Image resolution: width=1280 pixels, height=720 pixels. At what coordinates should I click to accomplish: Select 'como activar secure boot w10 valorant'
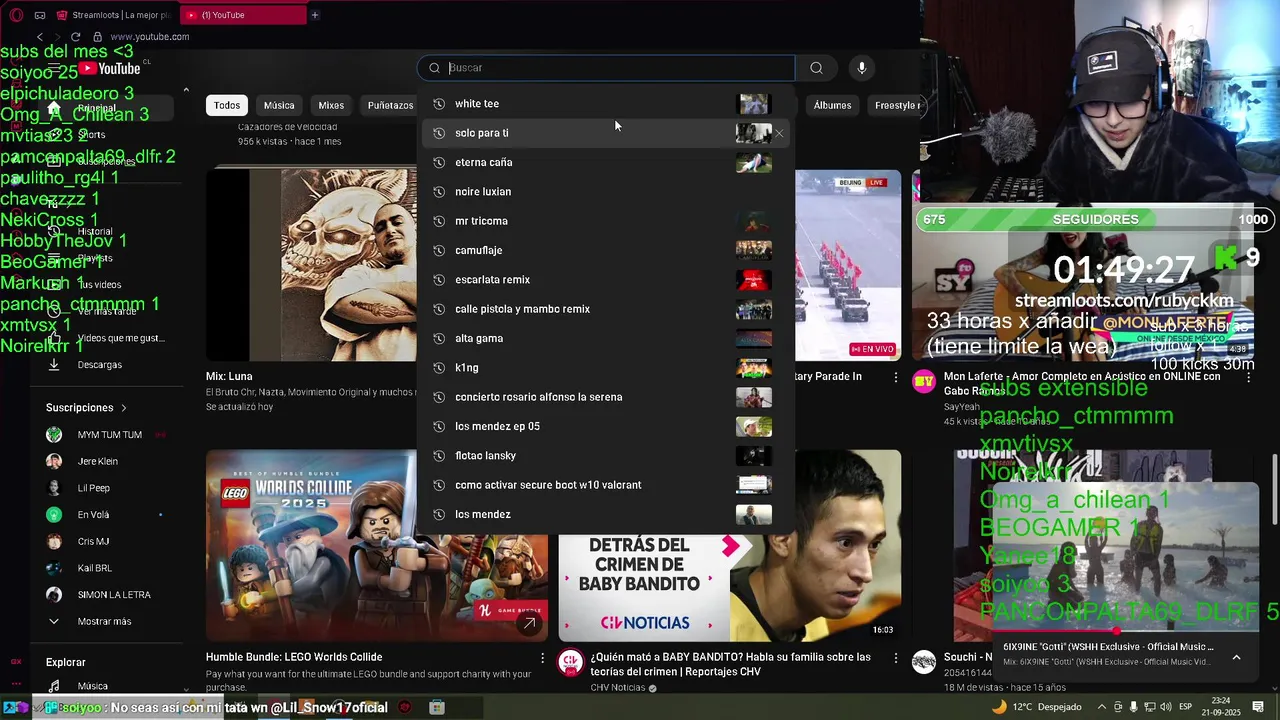pos(606,485)
